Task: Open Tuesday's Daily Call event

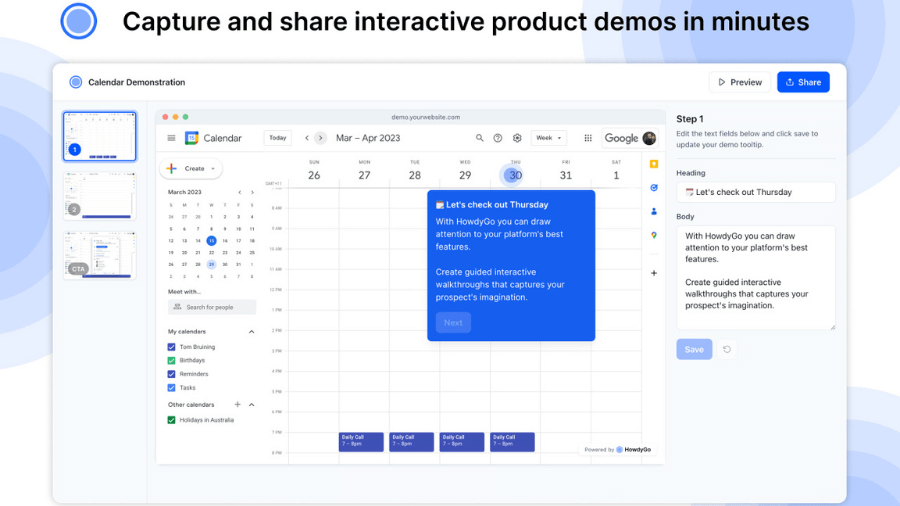Action: (412, 442)
